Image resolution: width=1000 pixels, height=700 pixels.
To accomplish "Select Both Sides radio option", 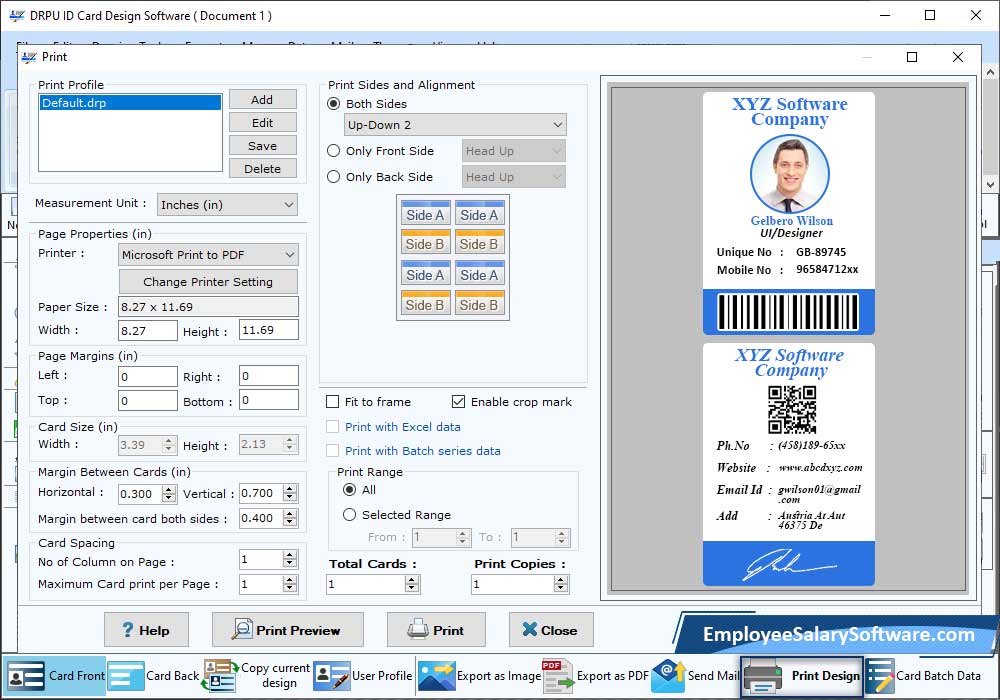I will 333,103.
